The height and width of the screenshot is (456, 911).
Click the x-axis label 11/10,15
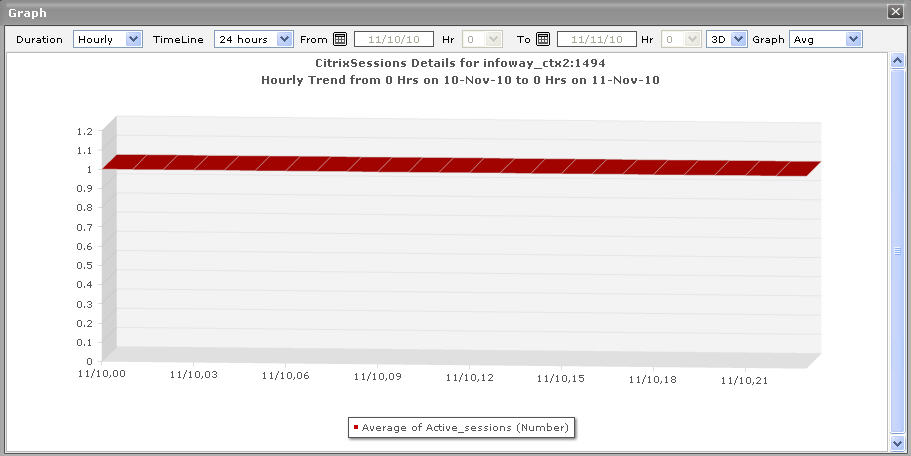pos(561,379)
